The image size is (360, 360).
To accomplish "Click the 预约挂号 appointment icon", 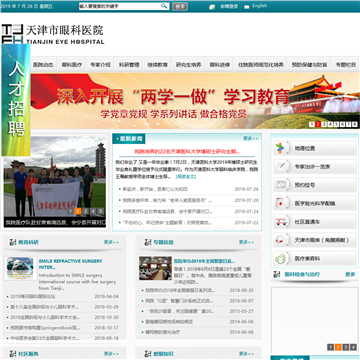I will 280,185.
